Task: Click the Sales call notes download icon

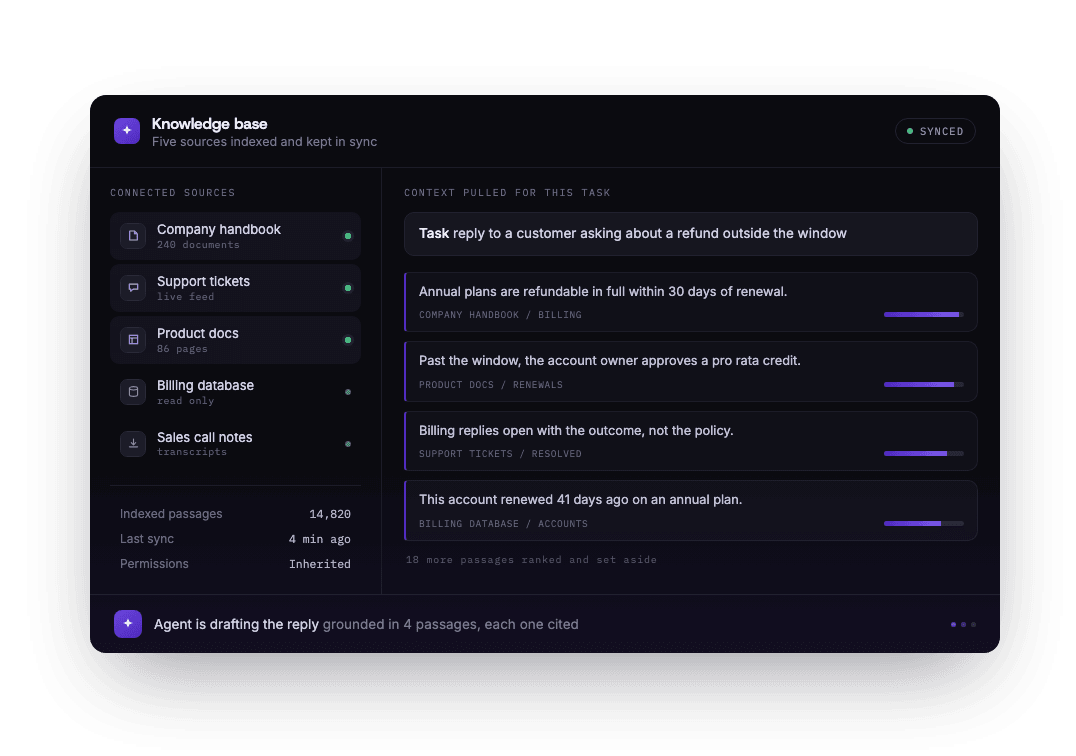Action: tap(133, 444)
